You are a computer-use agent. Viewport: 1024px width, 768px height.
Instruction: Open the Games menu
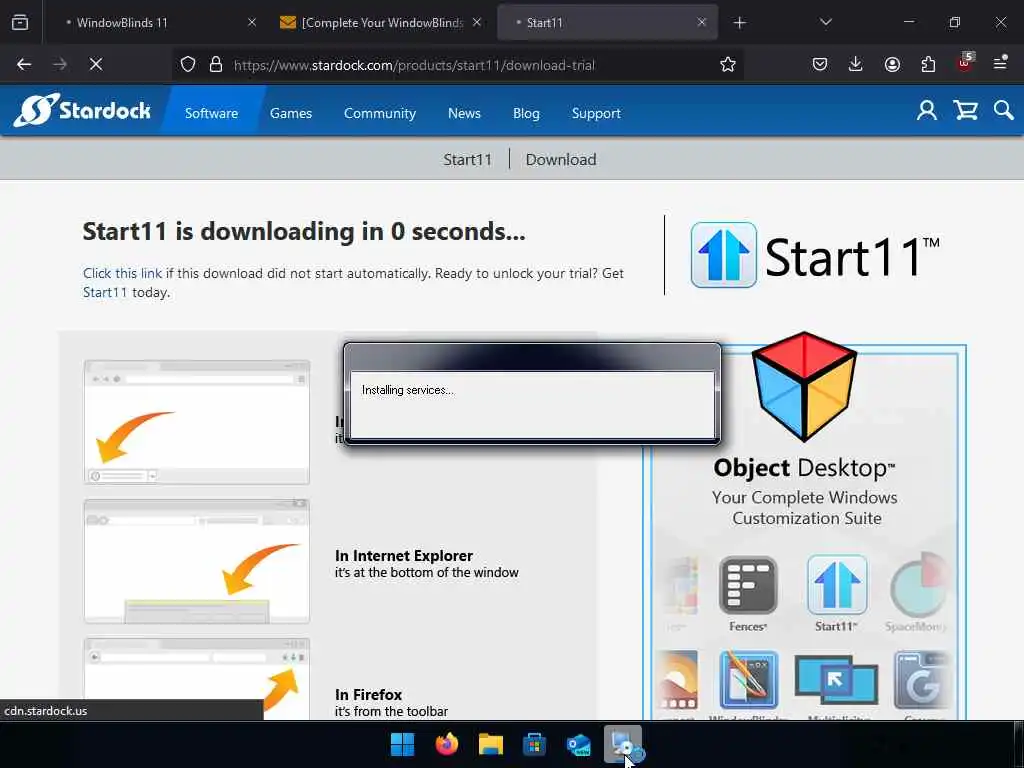[x=291, y=113]
